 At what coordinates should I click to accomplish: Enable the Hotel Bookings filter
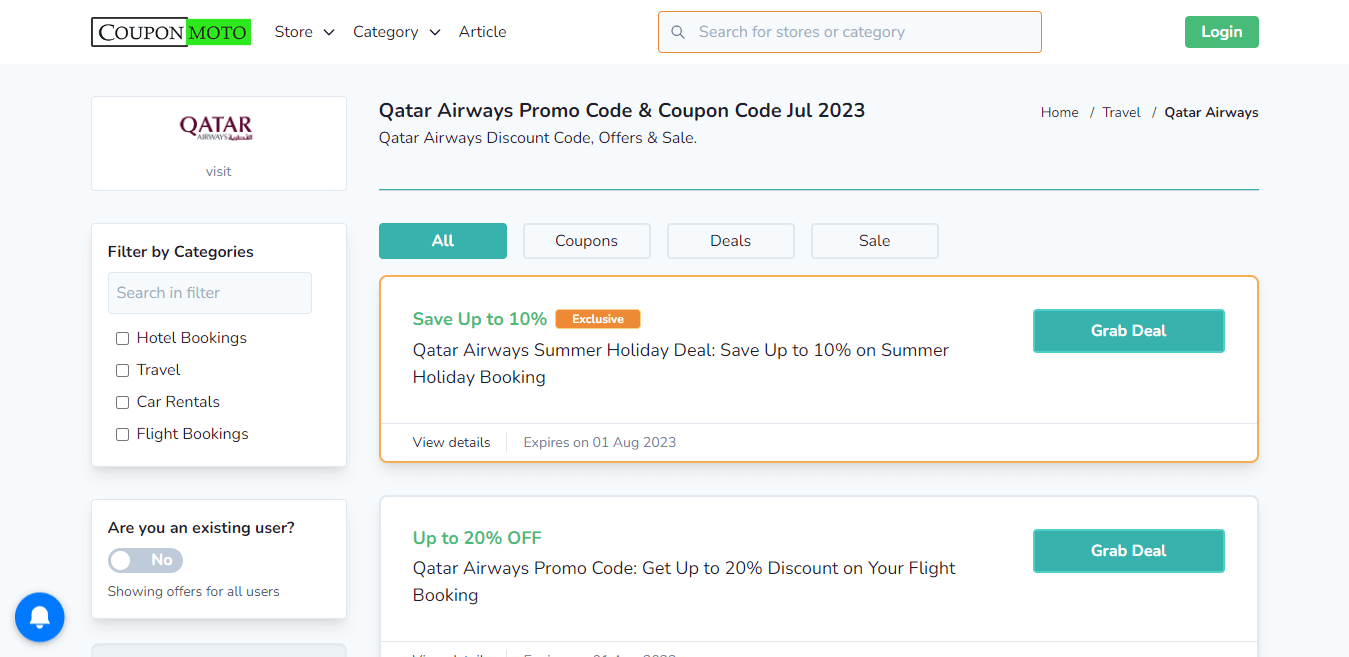(x=122, y=338)
